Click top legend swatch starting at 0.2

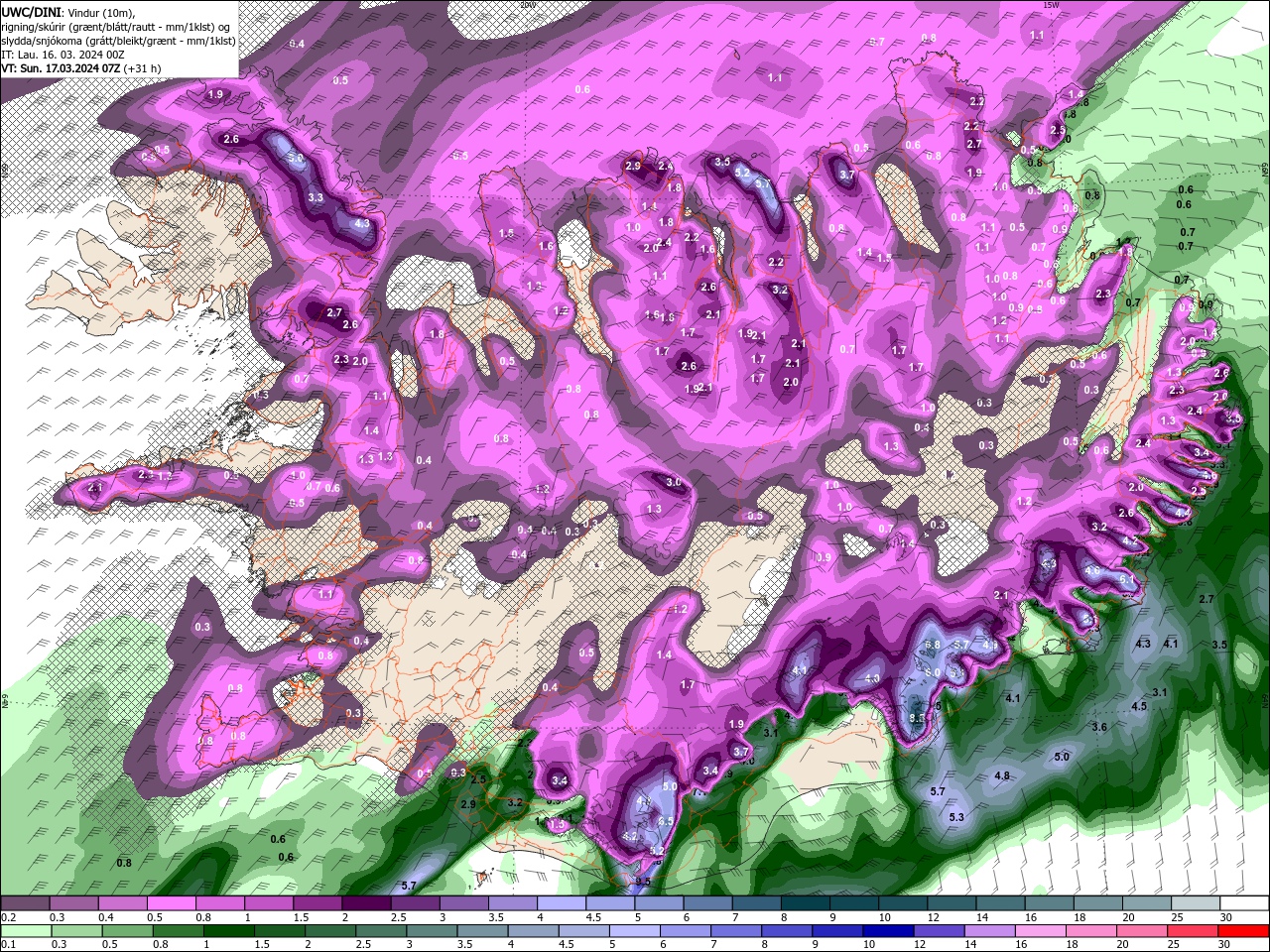point(25,903)
